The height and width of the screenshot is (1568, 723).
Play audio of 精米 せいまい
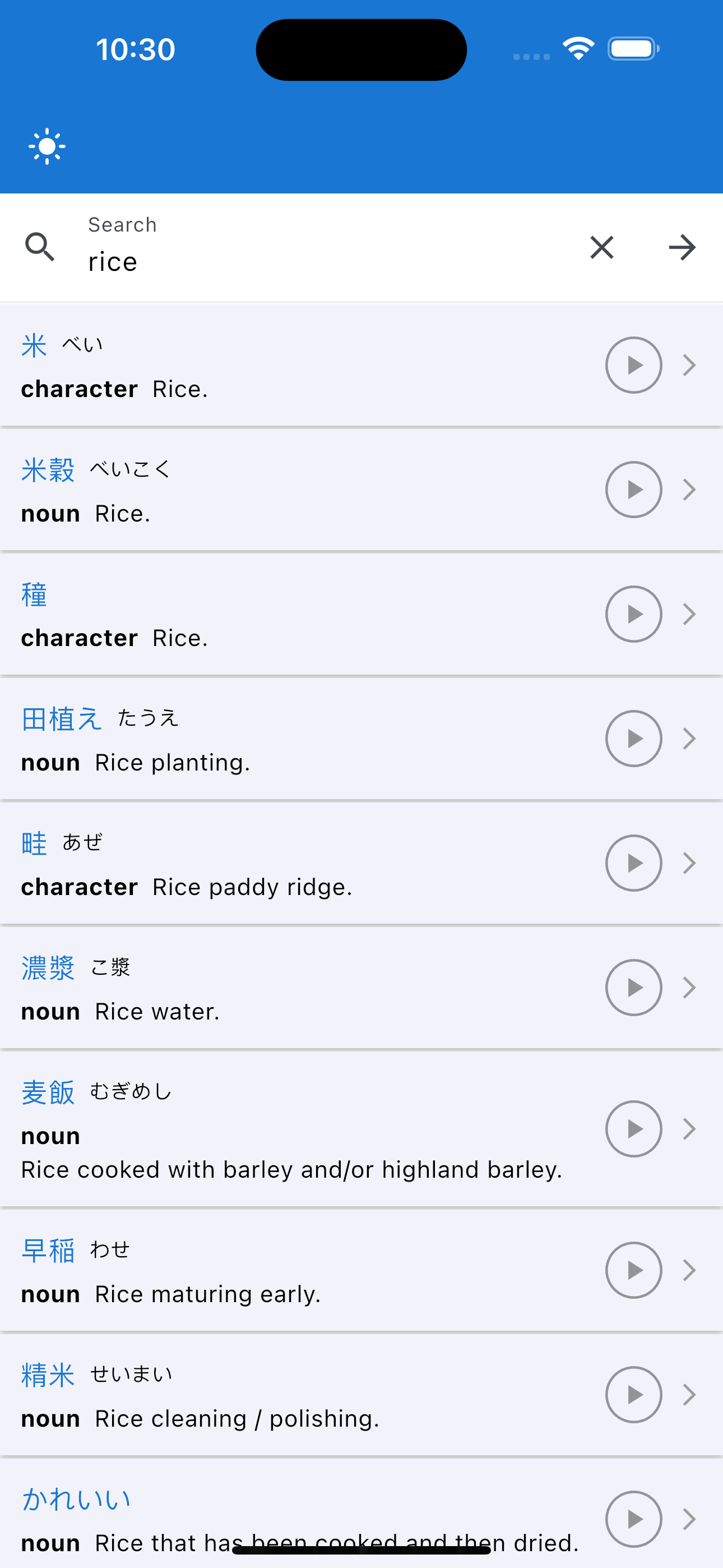tap(633, 1395)
